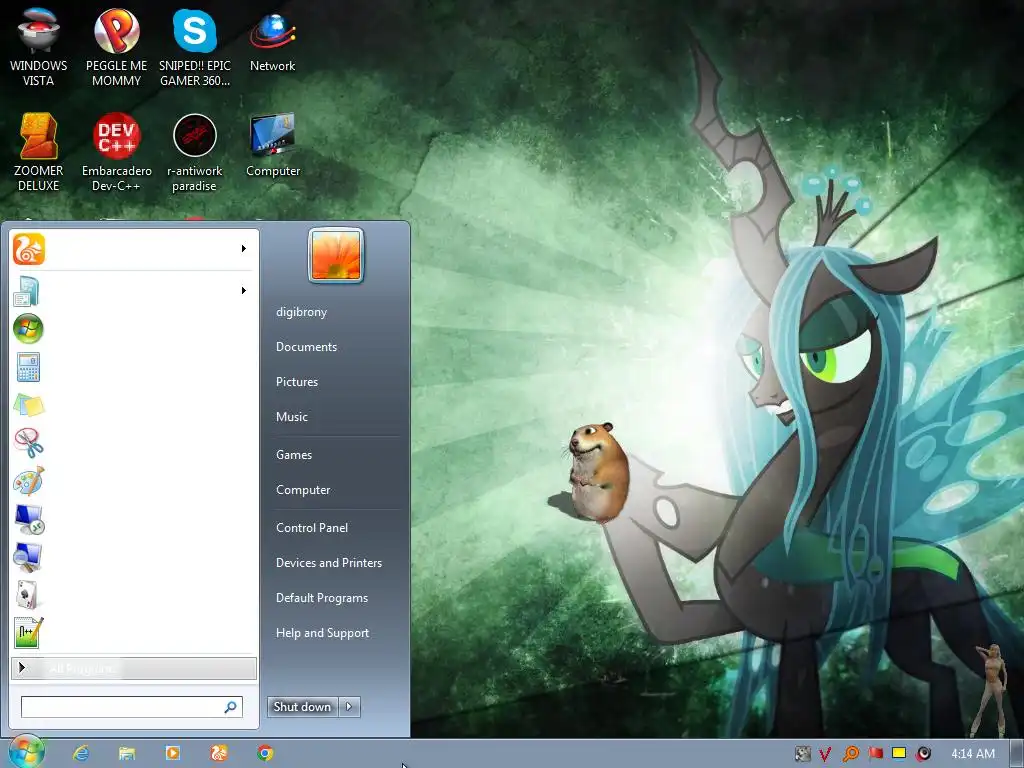Open Windows Explorer folder icon on taskbar
Image resolution: width=1024 pixels, height=768 pixels.
[x=127, y=753]
